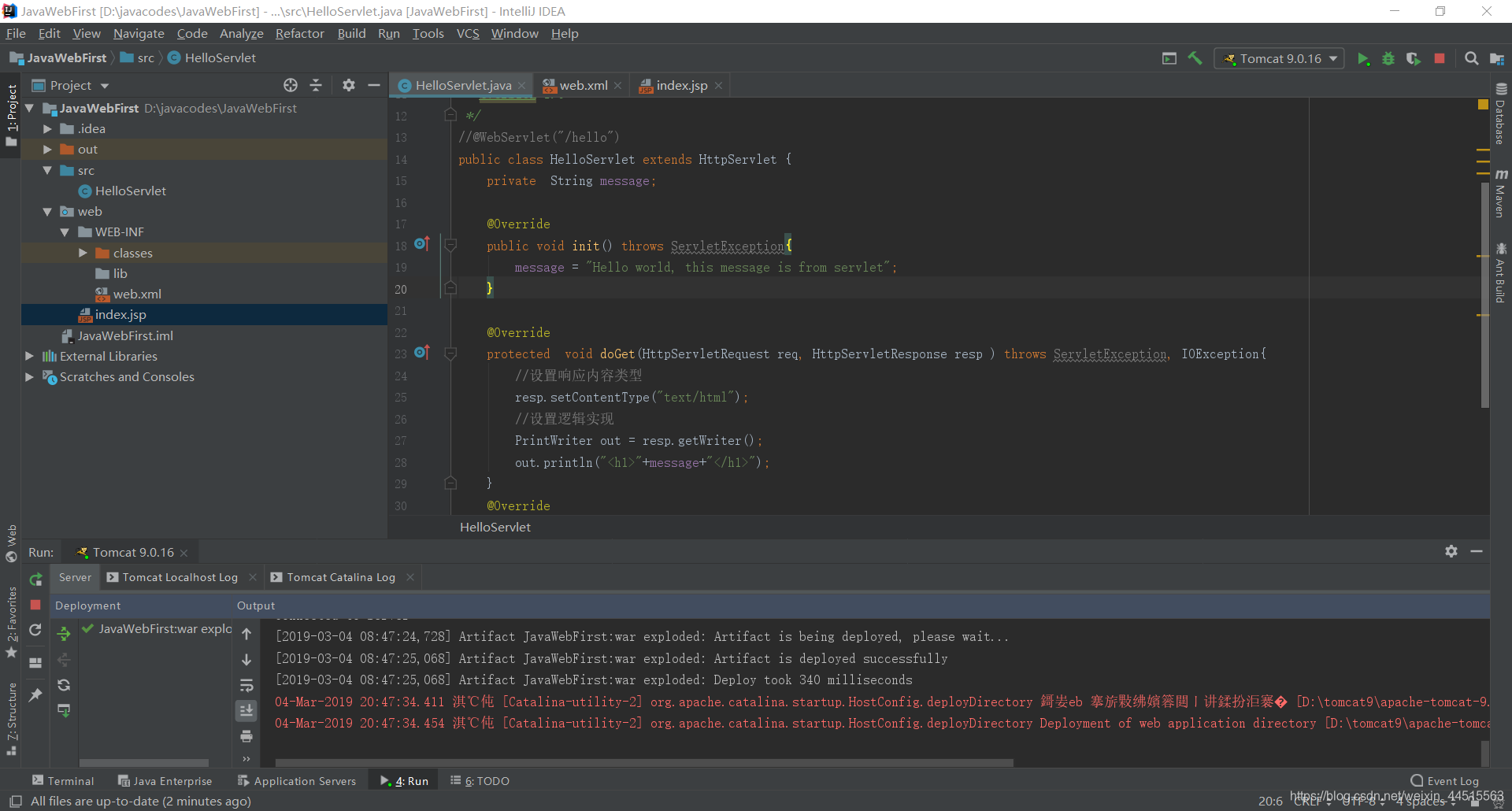Viewport: 1512px width, 811px height.
Task: Open the TODO tool window
Action: point(480,780)
